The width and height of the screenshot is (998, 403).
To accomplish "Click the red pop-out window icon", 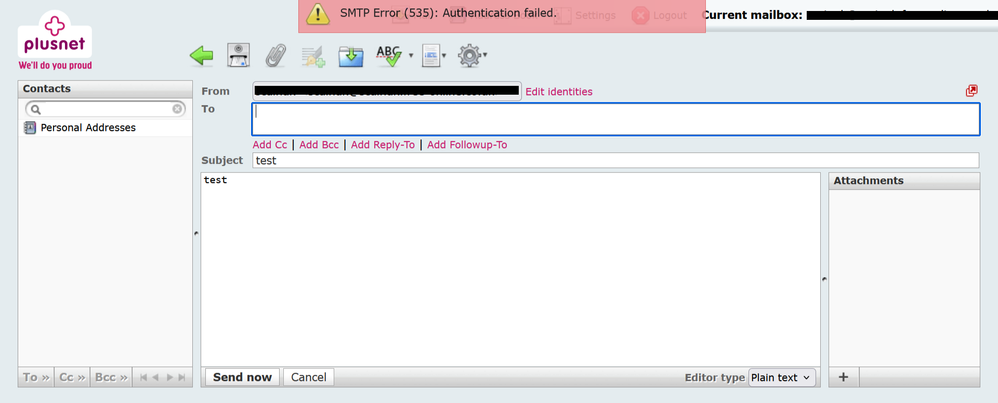I will [971, 91].
